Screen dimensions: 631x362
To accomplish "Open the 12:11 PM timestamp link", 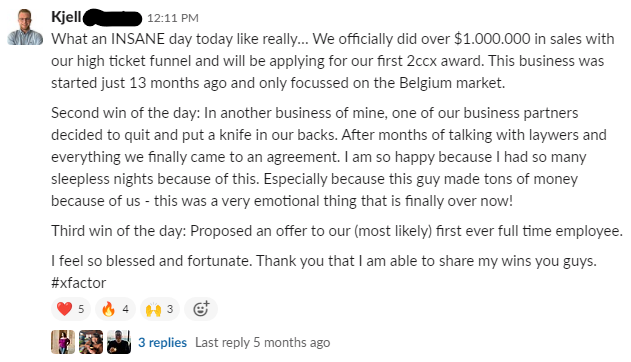I will pyautogui.click(x=173, y=18).
